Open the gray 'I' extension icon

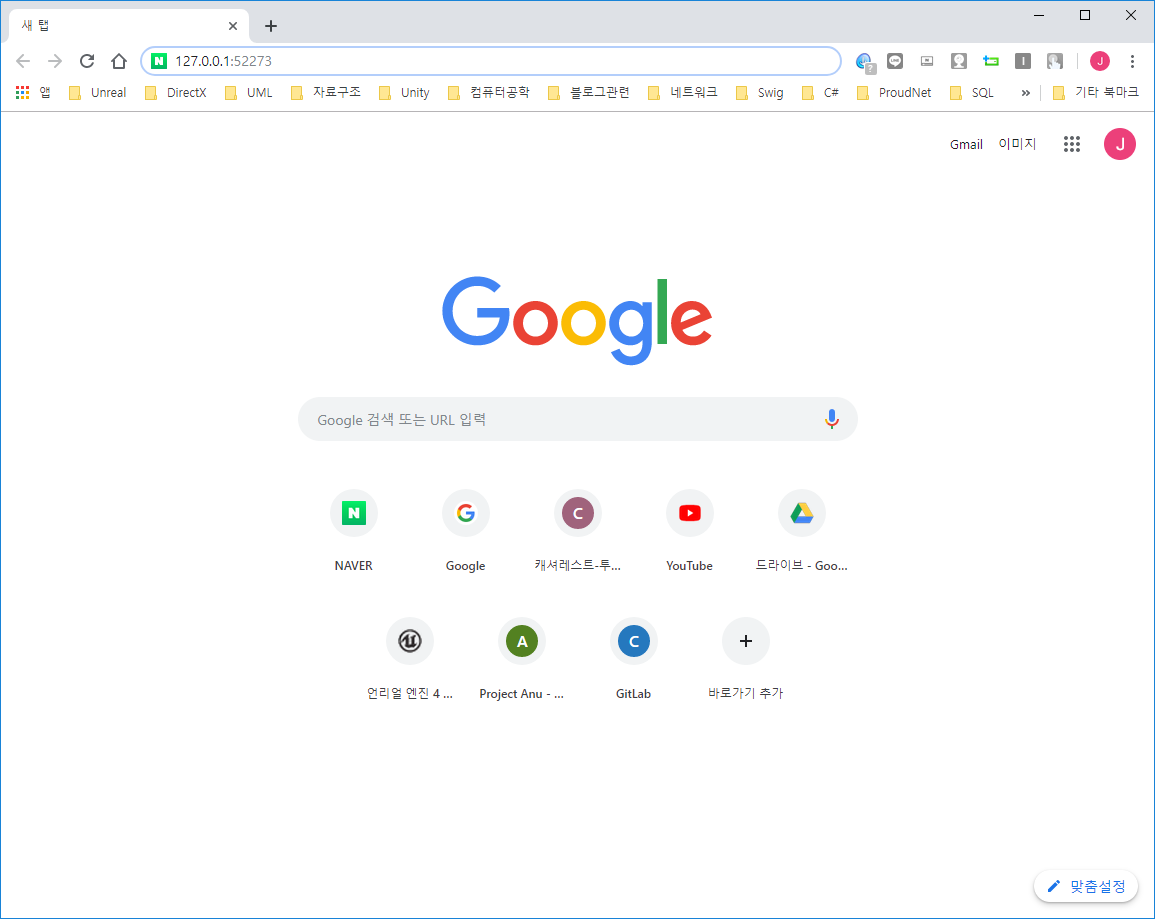pos(1022,61)
